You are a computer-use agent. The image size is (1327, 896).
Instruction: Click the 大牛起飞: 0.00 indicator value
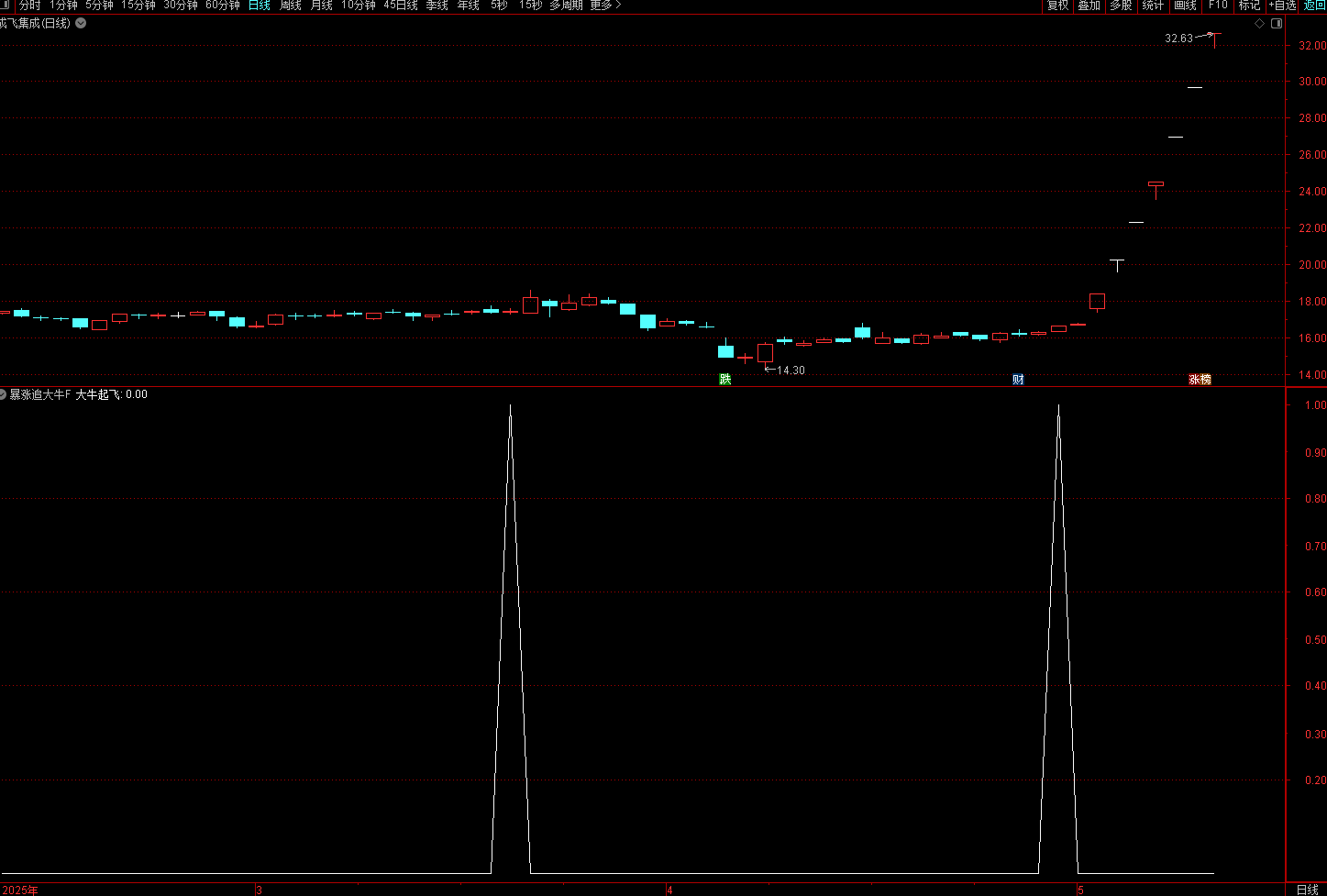point(111,394)
